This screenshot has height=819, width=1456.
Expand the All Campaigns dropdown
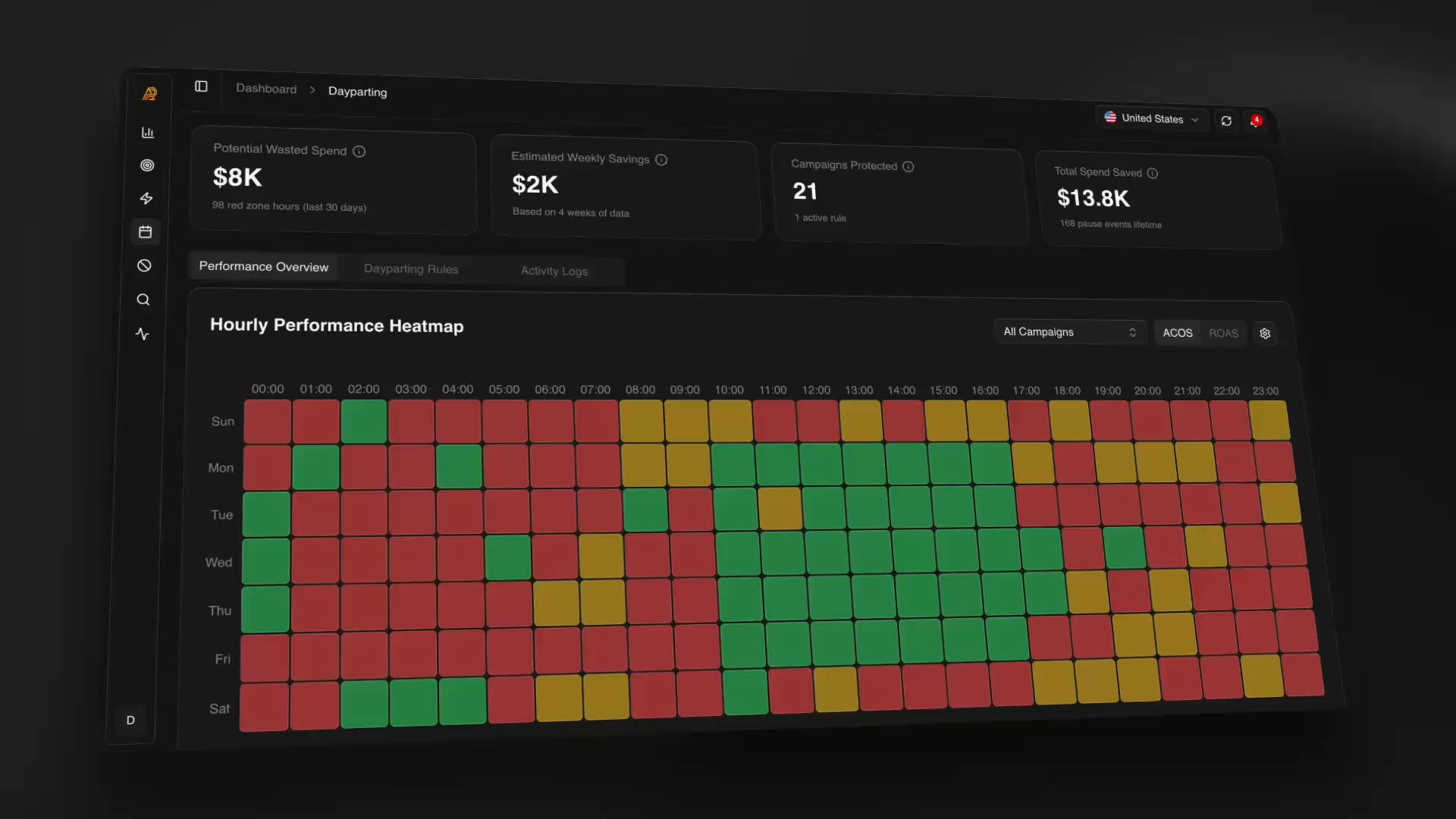pyautogui.click(x=1069, y=332)
